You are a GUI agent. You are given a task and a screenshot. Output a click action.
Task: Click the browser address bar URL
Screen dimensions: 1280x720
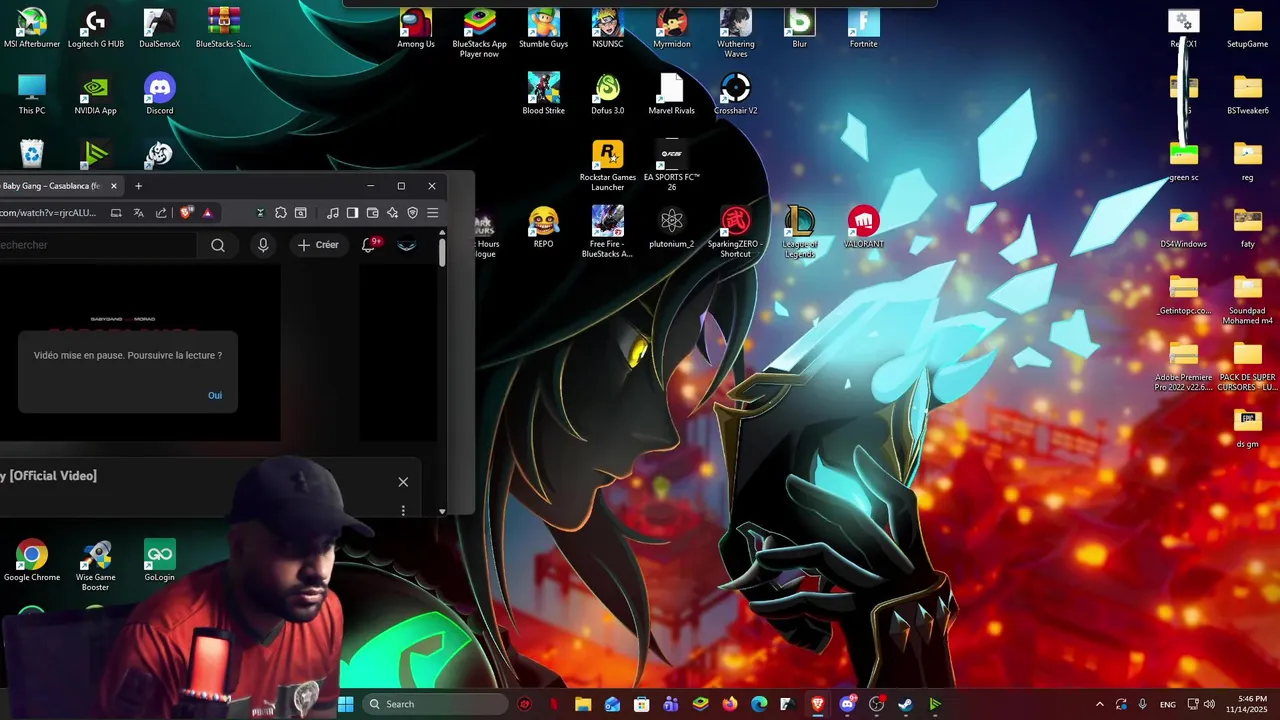tap(48, 213)
